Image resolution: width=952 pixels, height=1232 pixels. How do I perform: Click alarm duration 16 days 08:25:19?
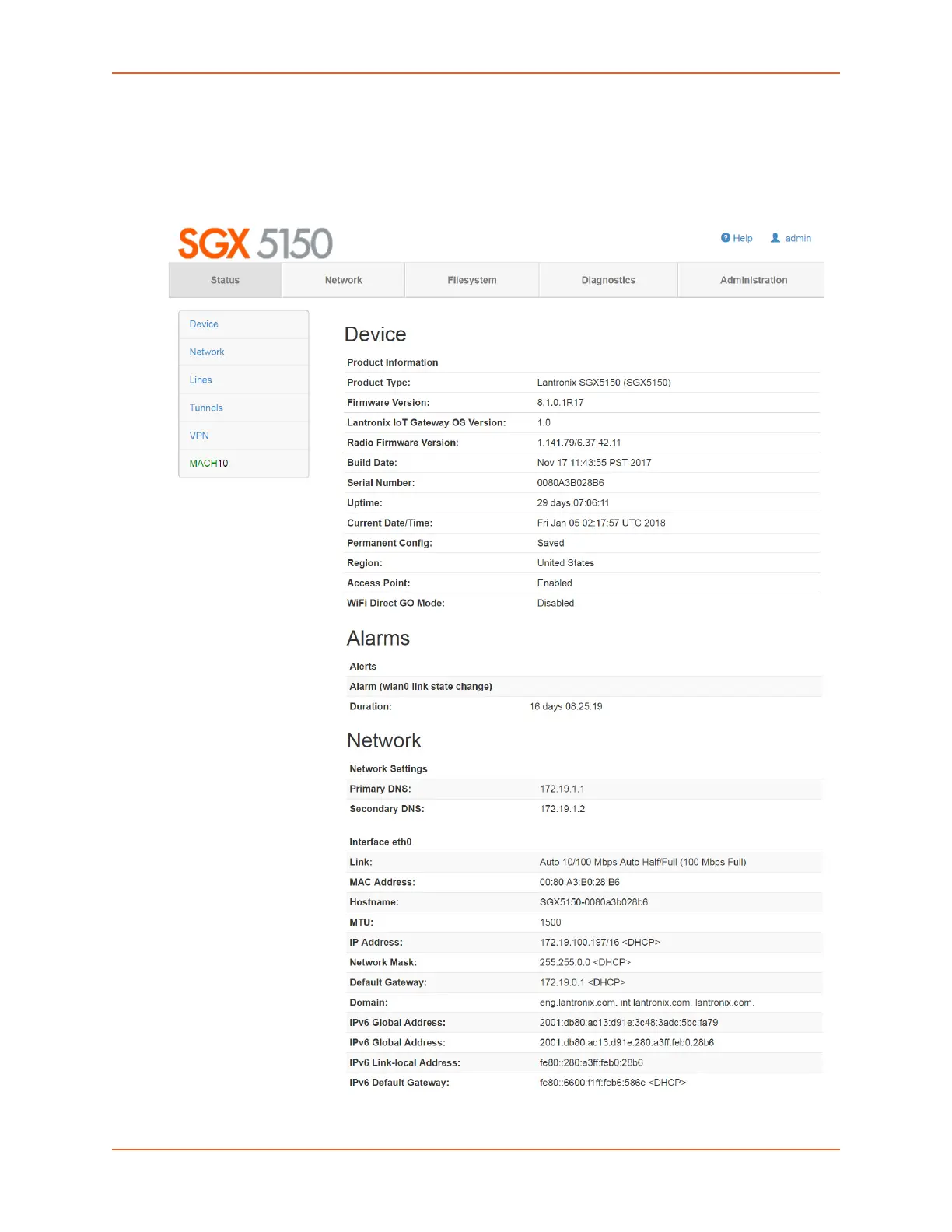pyautogui.click(x=566, y=707)
